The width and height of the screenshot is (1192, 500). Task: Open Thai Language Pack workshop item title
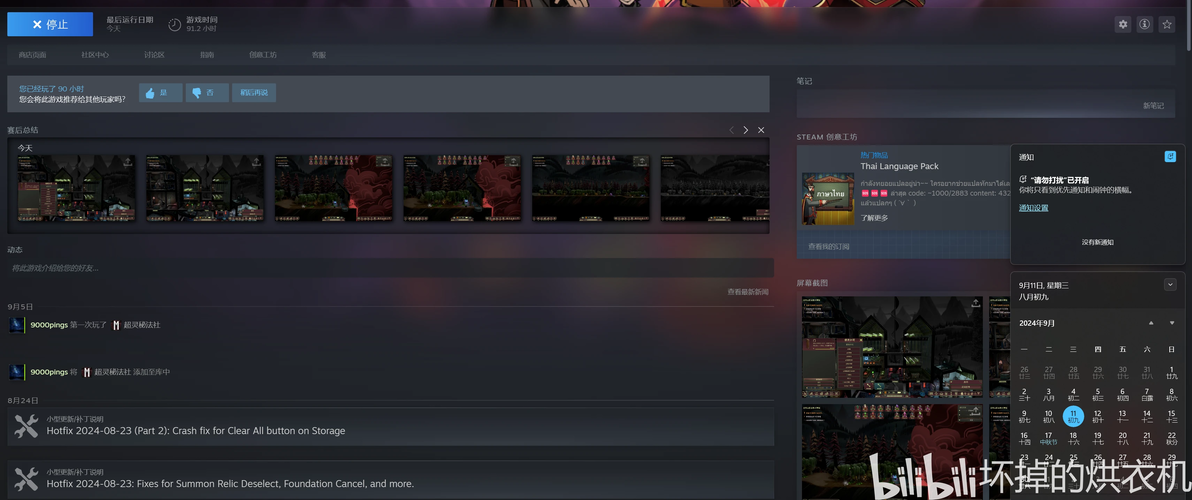point(899,166)
